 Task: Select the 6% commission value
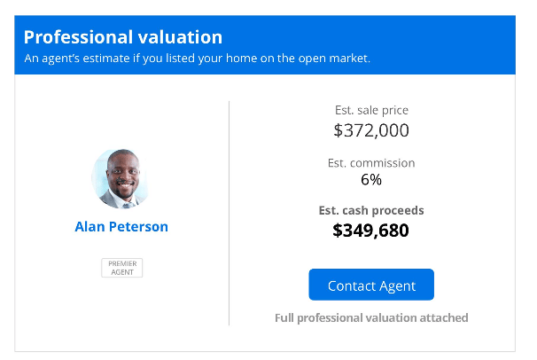point(371,180)
